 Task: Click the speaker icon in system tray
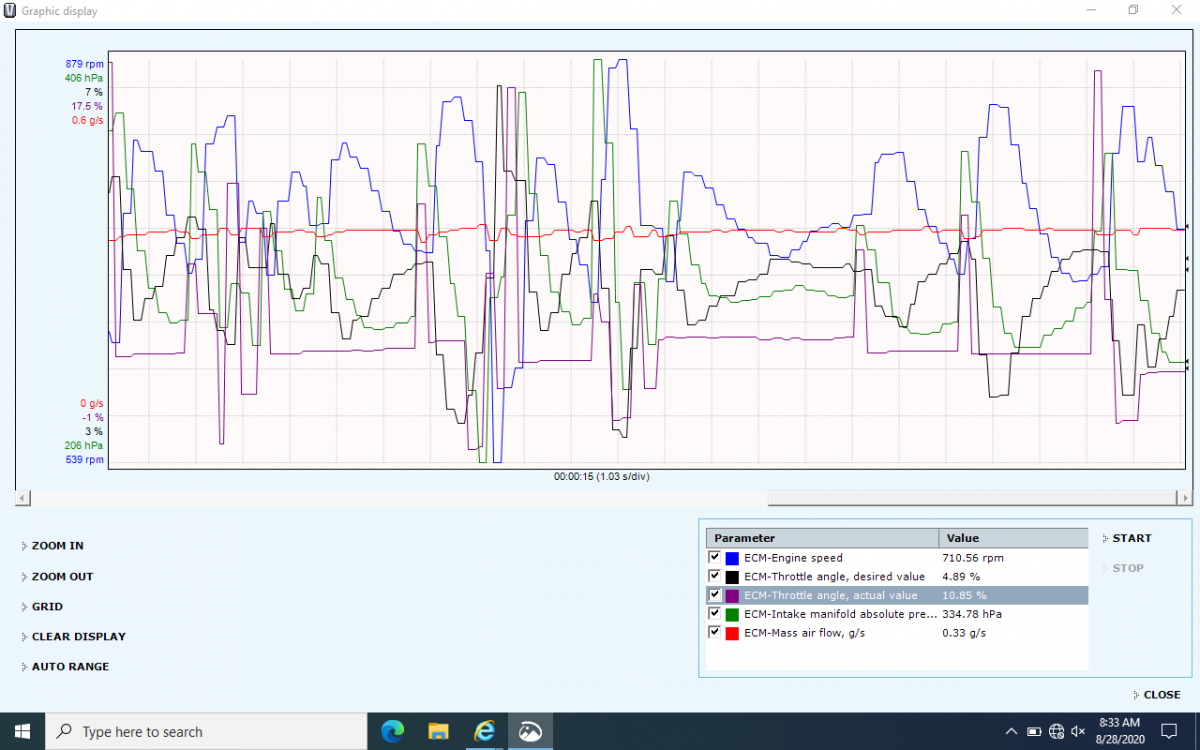[1078, 731]
